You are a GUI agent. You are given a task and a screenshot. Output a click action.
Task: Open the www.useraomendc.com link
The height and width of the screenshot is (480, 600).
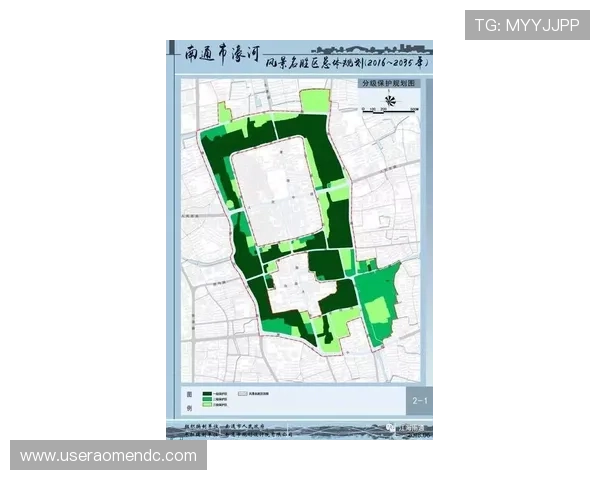pyautogui.click(x=108, y=456)
